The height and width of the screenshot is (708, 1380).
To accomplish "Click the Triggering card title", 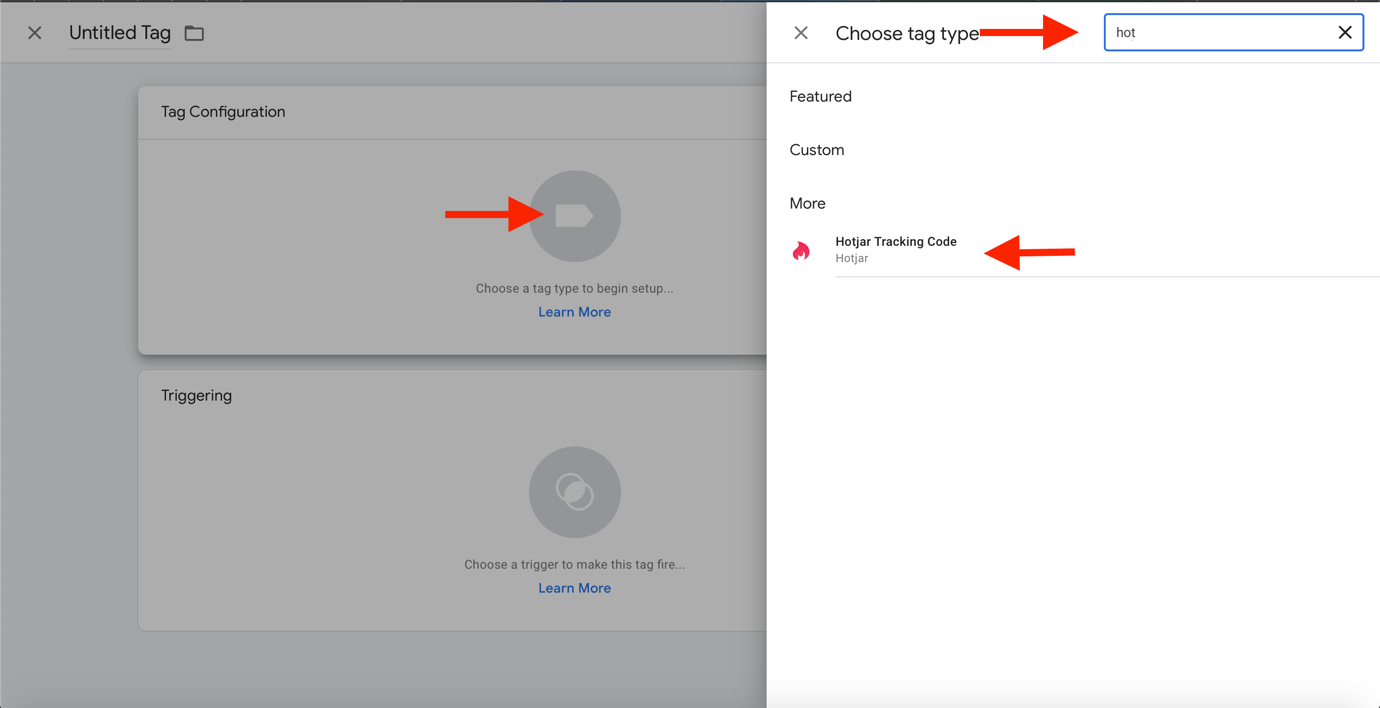I will tap(196, 396).
